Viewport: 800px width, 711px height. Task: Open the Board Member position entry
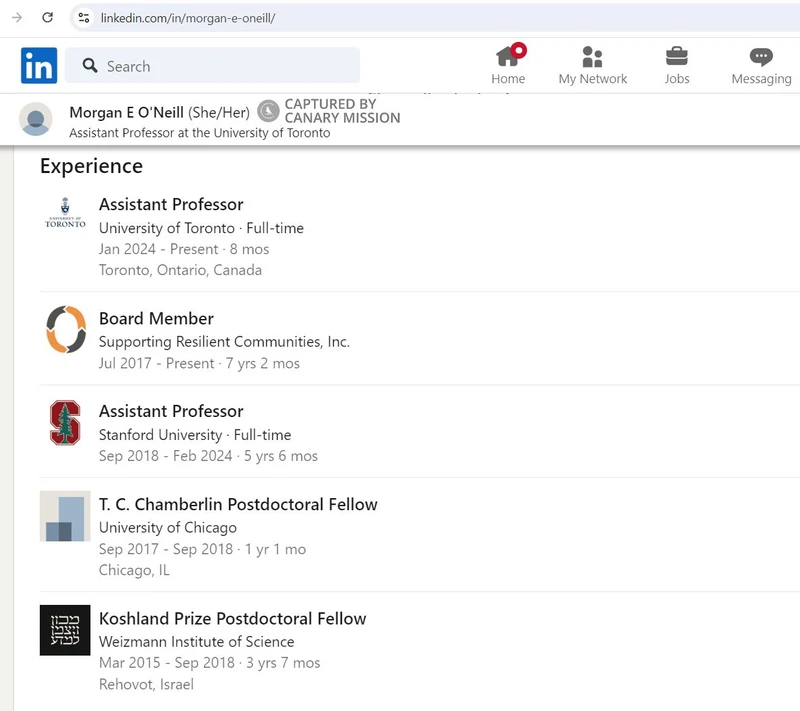(x=155, y=319)
